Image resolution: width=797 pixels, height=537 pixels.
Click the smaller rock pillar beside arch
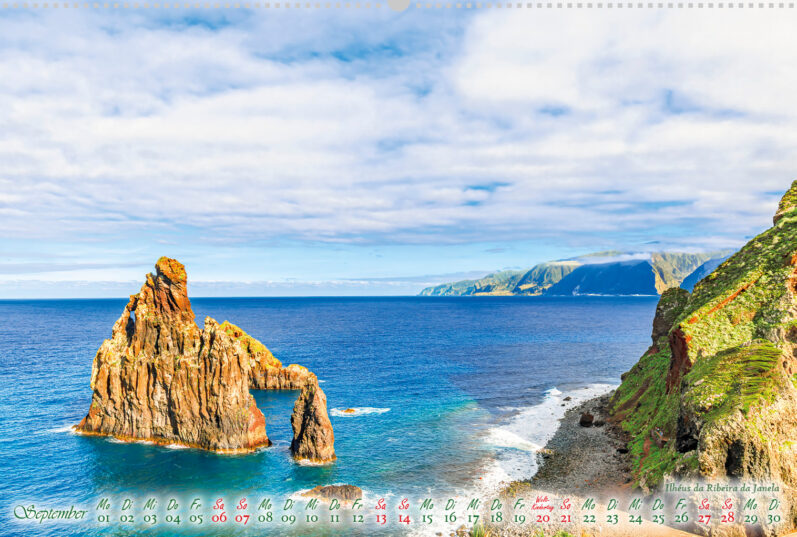pyautogui.click(x=312, y=423)
